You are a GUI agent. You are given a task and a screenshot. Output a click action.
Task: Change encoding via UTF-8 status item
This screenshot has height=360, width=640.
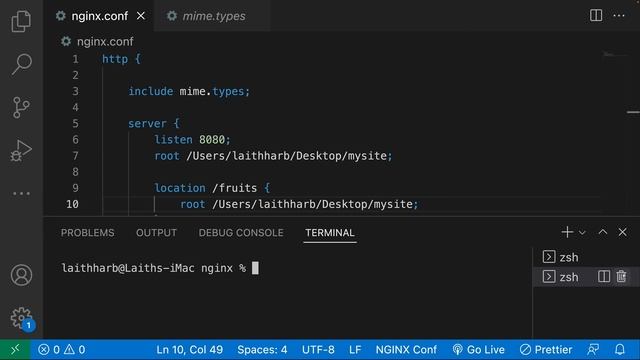[318, 350]
